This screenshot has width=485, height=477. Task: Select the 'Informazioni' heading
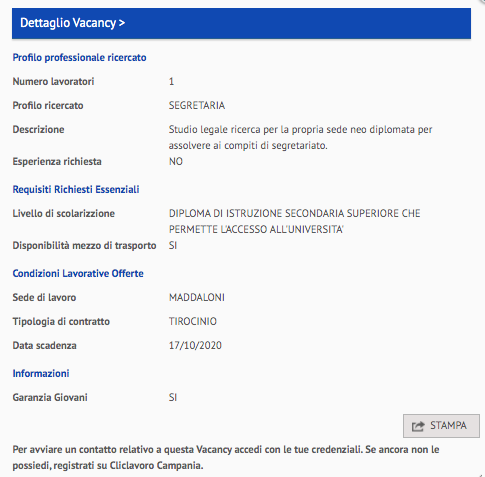(41, 374)
